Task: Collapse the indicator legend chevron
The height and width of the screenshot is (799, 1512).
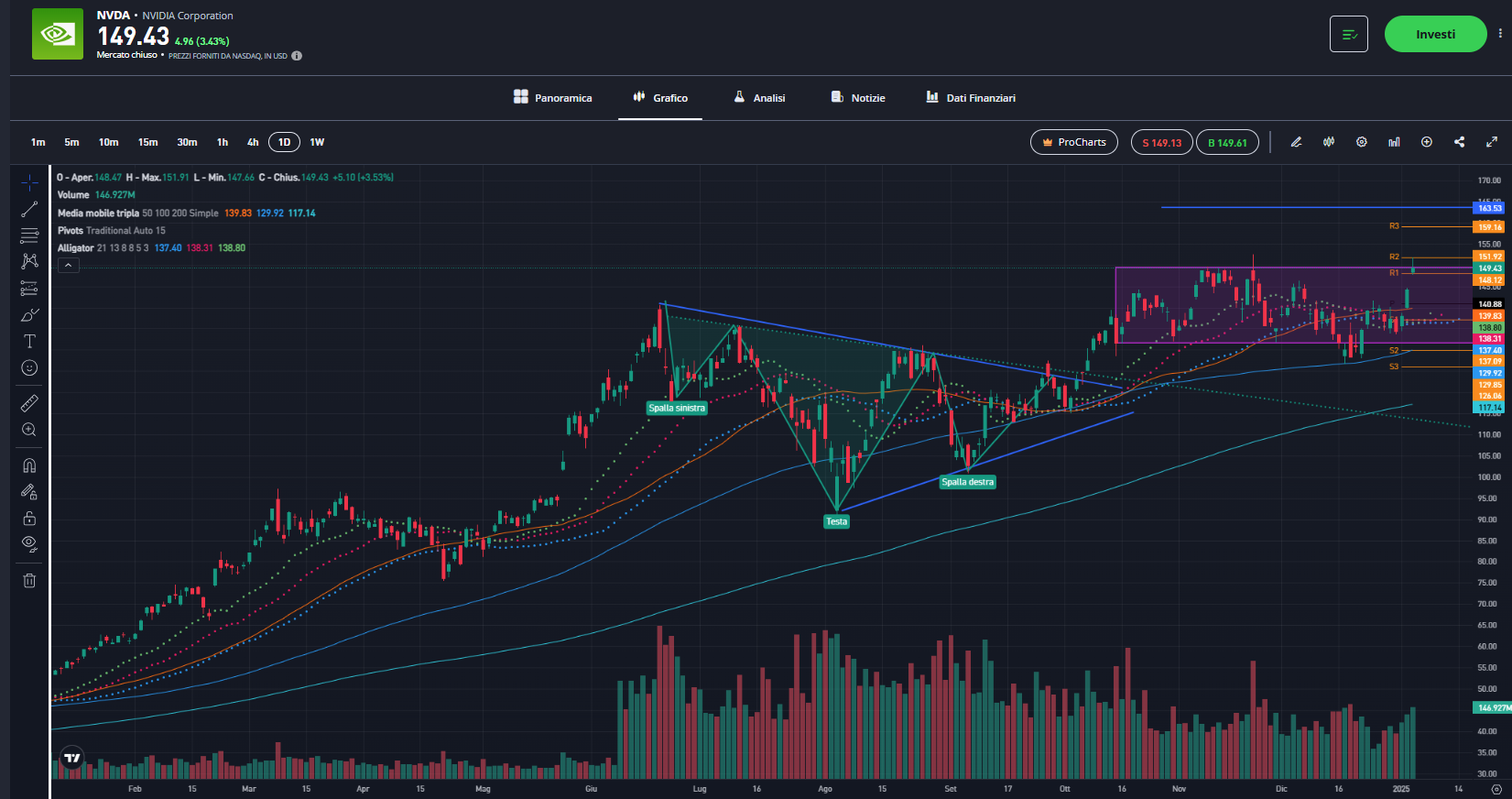Action: point(69,266)
